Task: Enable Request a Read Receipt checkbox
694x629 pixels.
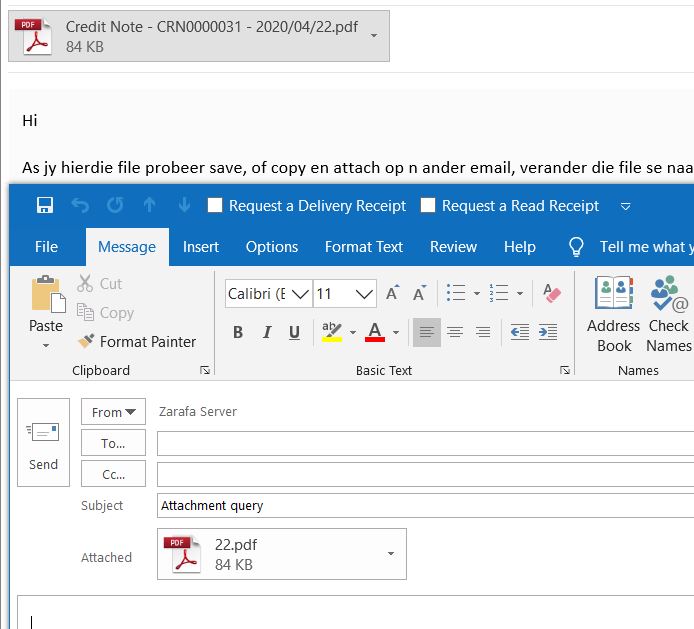Action: click(x=428, y=205)
